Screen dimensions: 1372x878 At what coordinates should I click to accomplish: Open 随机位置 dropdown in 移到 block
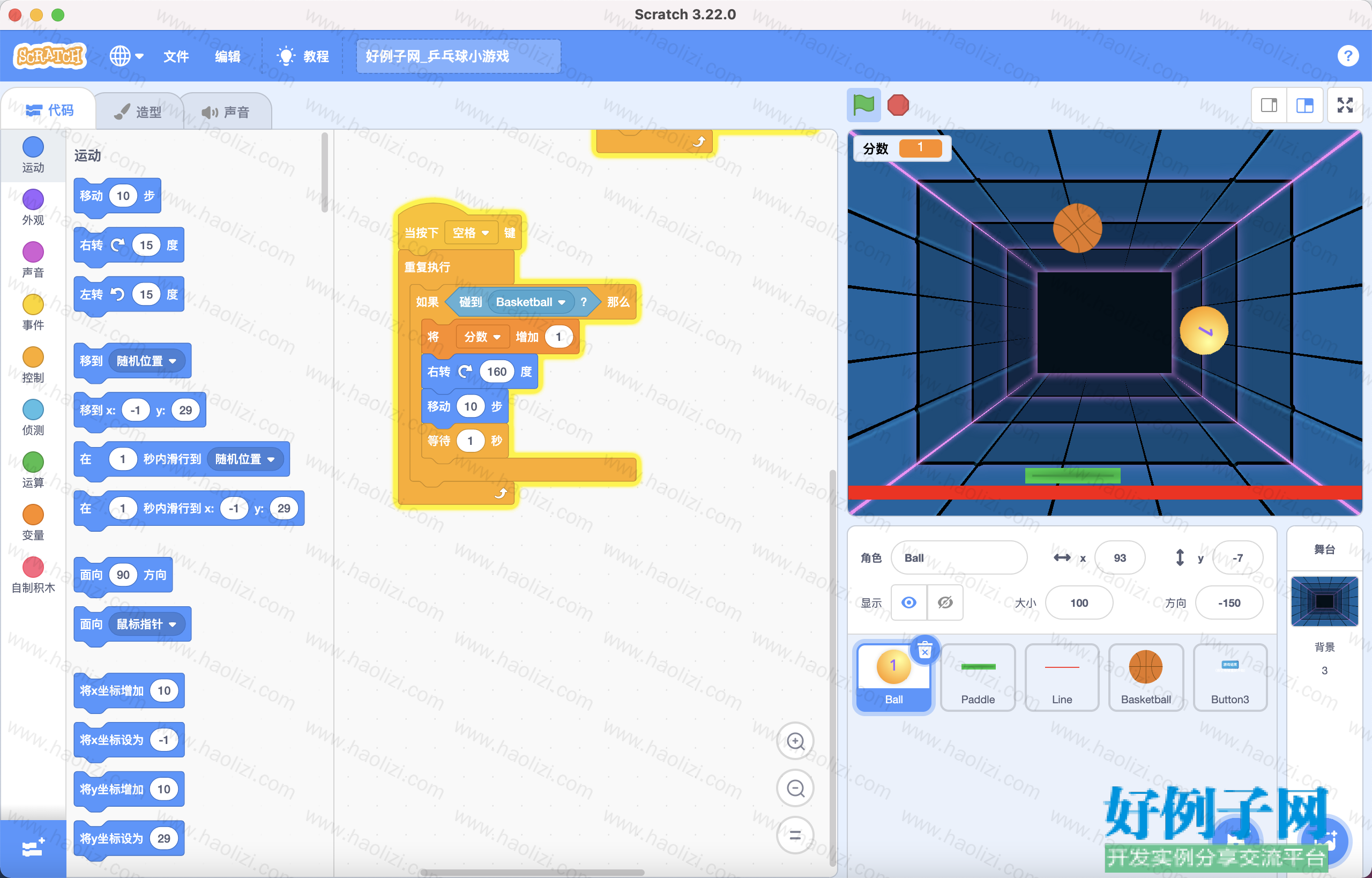[147, 361]
